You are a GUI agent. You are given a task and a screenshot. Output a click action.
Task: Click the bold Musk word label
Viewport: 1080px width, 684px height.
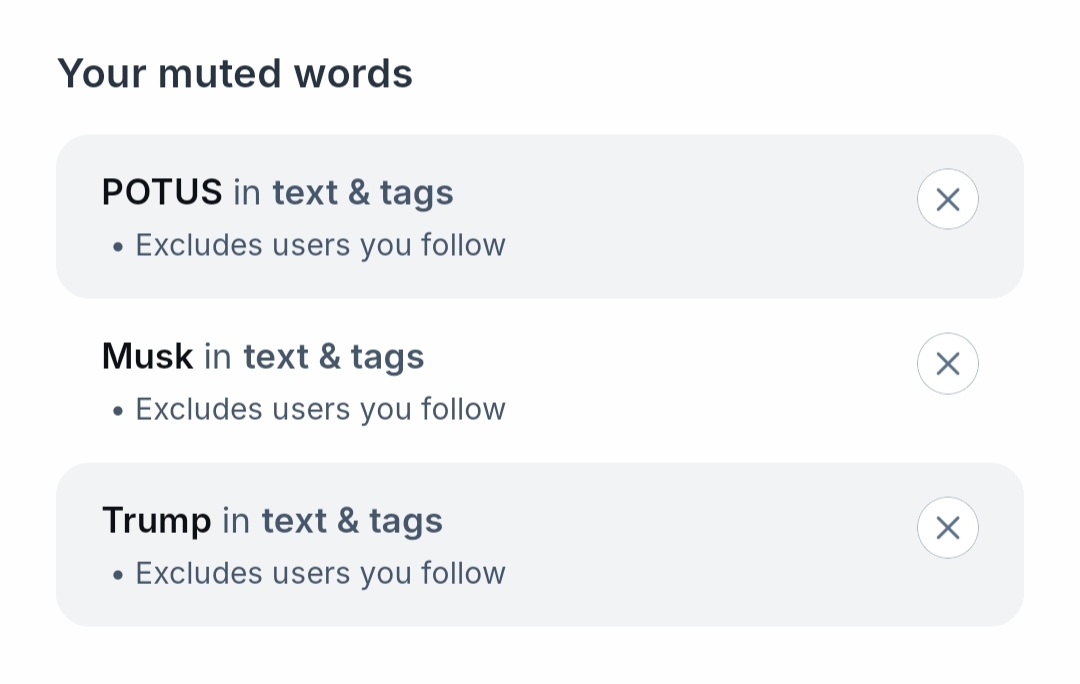pyautogui.click(x=148, y=356)
